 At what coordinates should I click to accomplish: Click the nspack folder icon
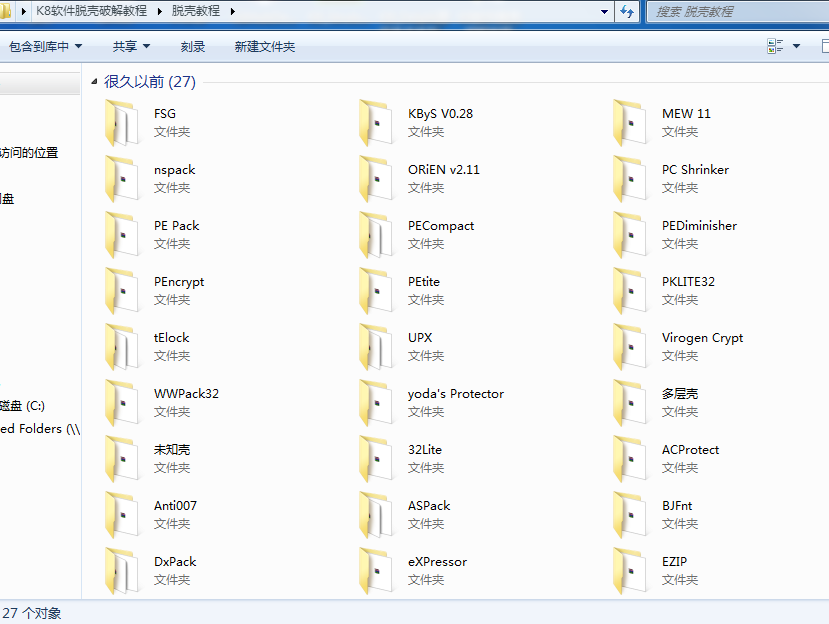click(x=122, y=179)
